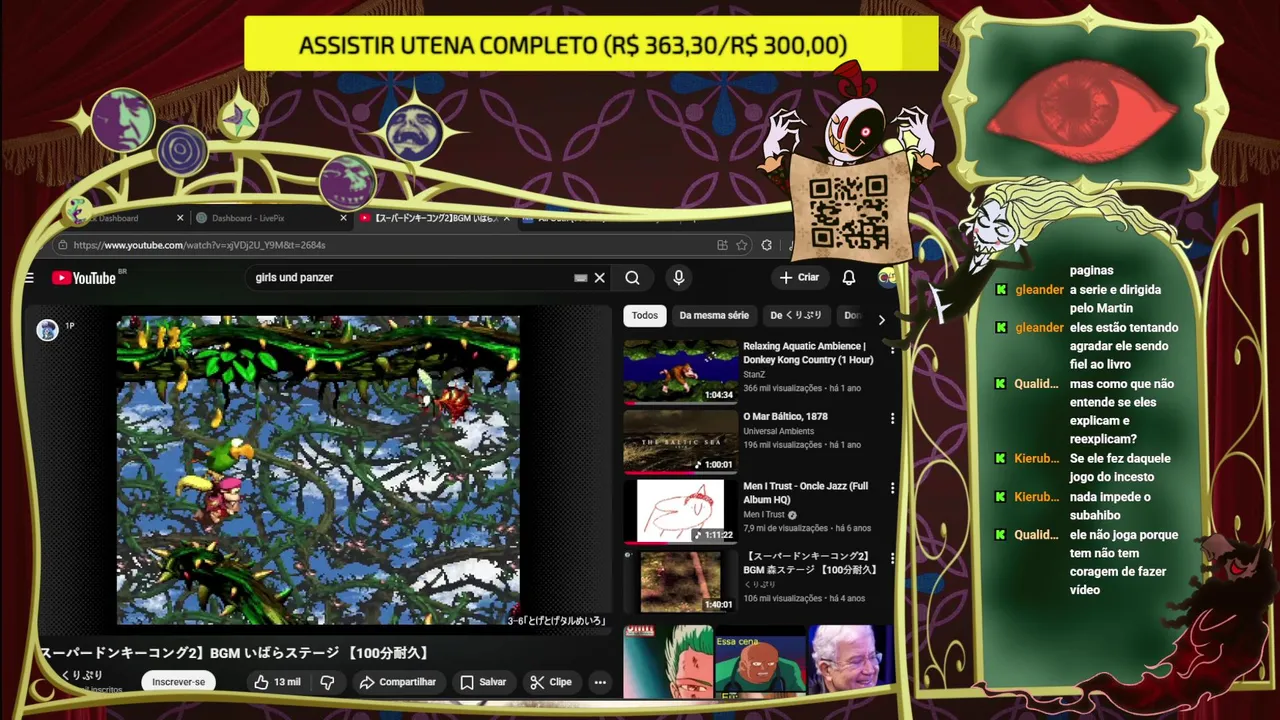Click the 'ele não joga porque' chat message
This screenshot has width=1280, height=720.
coord(1124,562)
